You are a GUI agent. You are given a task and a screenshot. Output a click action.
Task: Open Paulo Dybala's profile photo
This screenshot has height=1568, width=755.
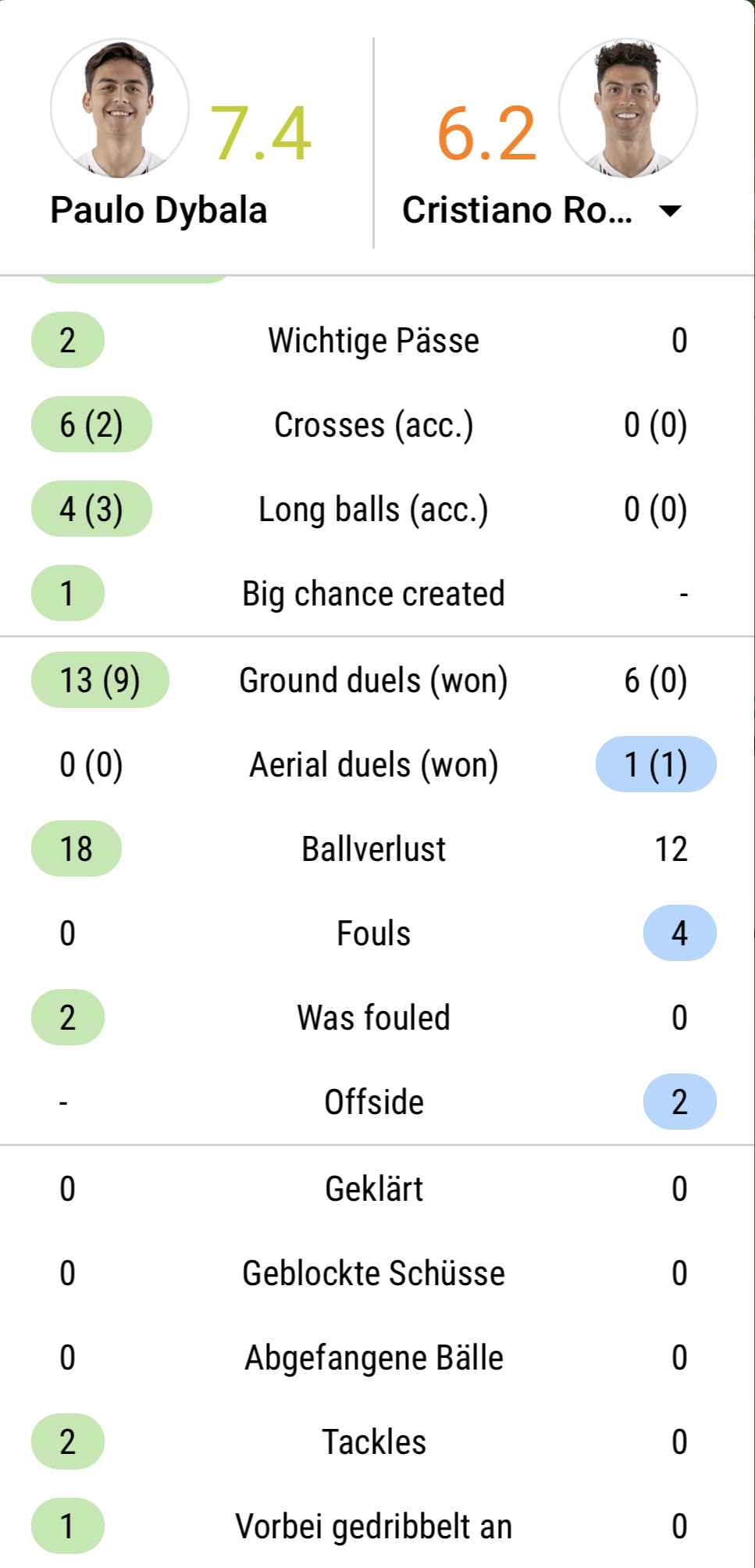[x=119, y=108]
